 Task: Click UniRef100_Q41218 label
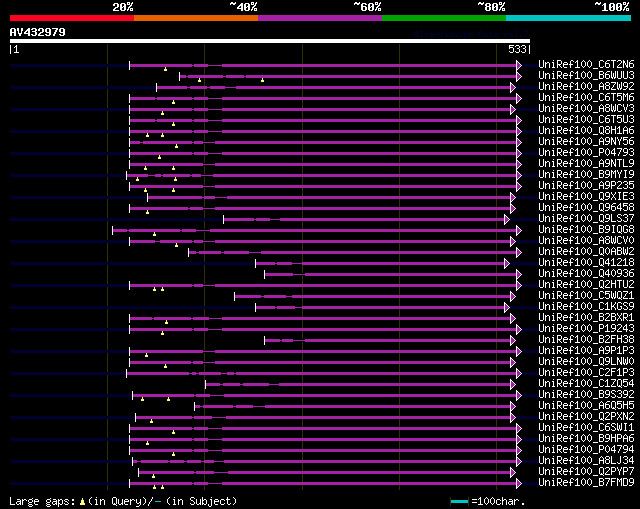pos(586,263)
